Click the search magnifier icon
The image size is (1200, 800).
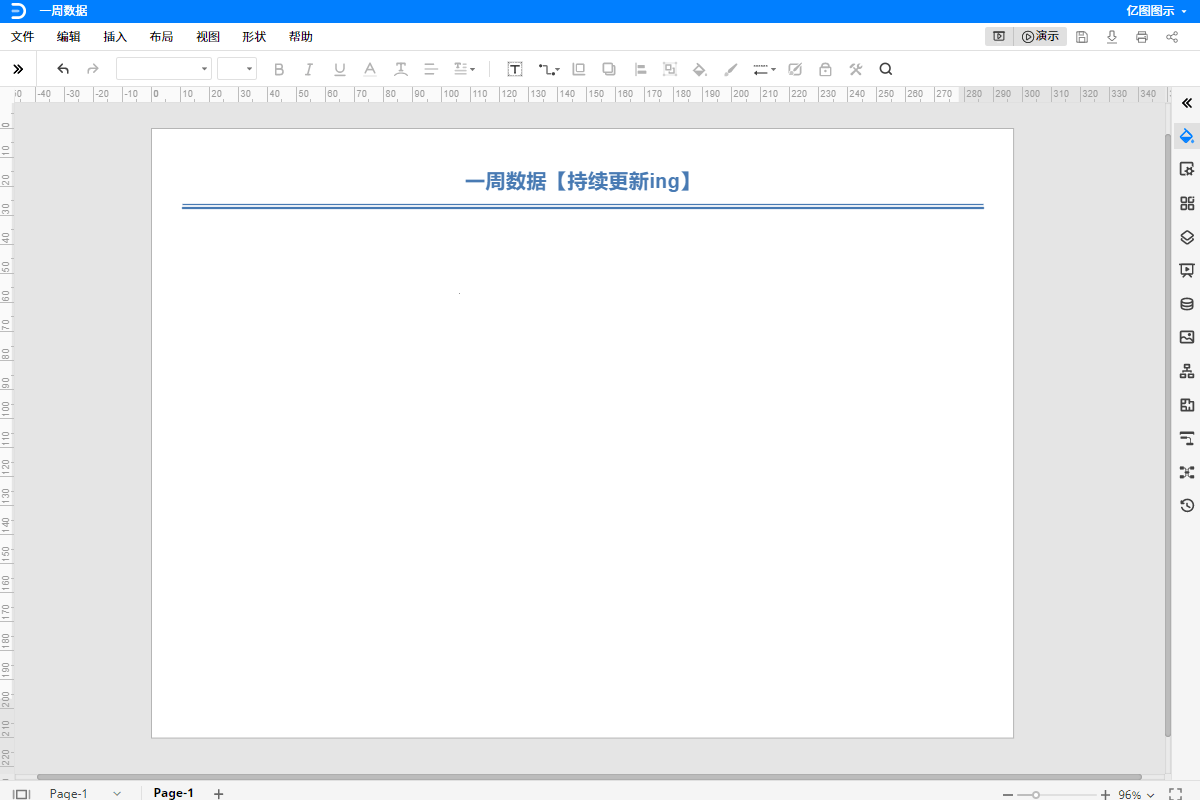(x=885, y=69)
